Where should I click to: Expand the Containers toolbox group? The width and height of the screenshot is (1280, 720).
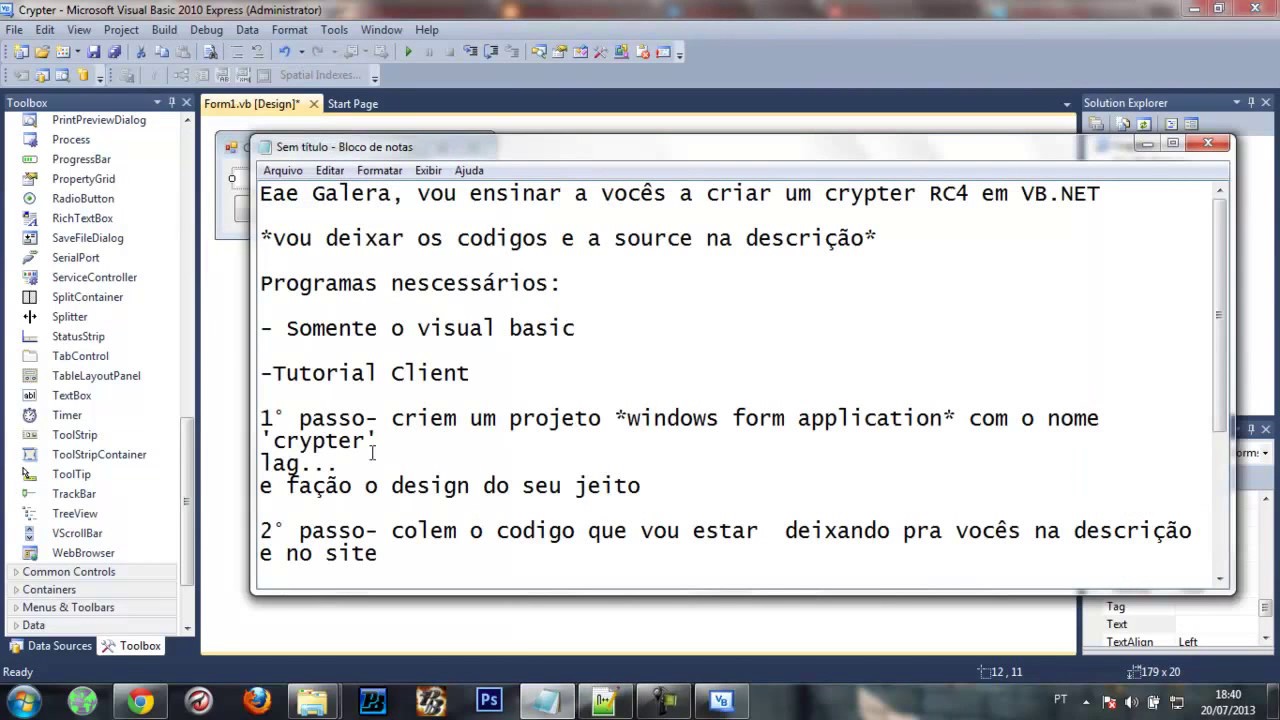[x=15, y=590]
